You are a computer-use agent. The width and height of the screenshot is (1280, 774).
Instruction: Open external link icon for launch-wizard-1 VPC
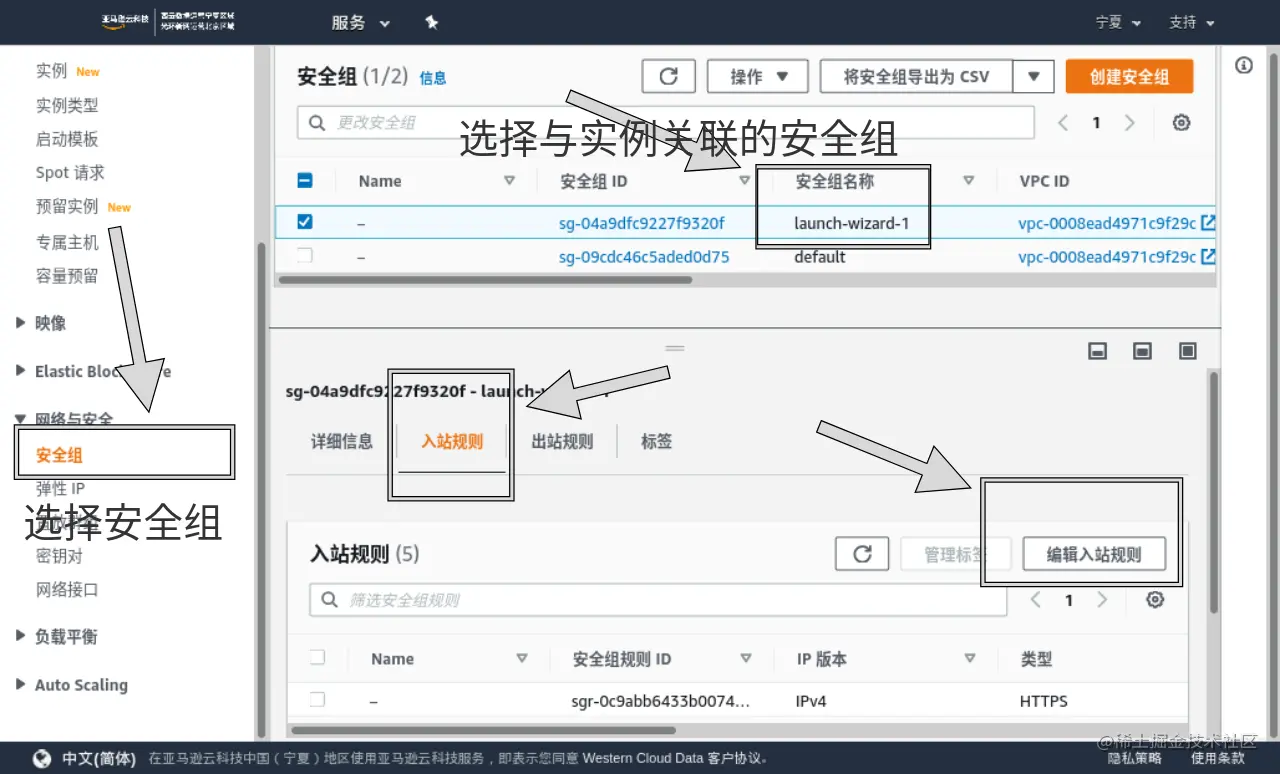pyautogui.click(x=1208, y=223)
